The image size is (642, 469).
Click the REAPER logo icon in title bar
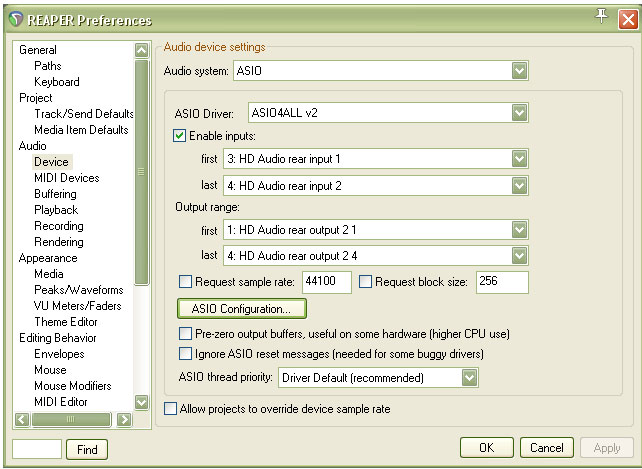[16, 19]
